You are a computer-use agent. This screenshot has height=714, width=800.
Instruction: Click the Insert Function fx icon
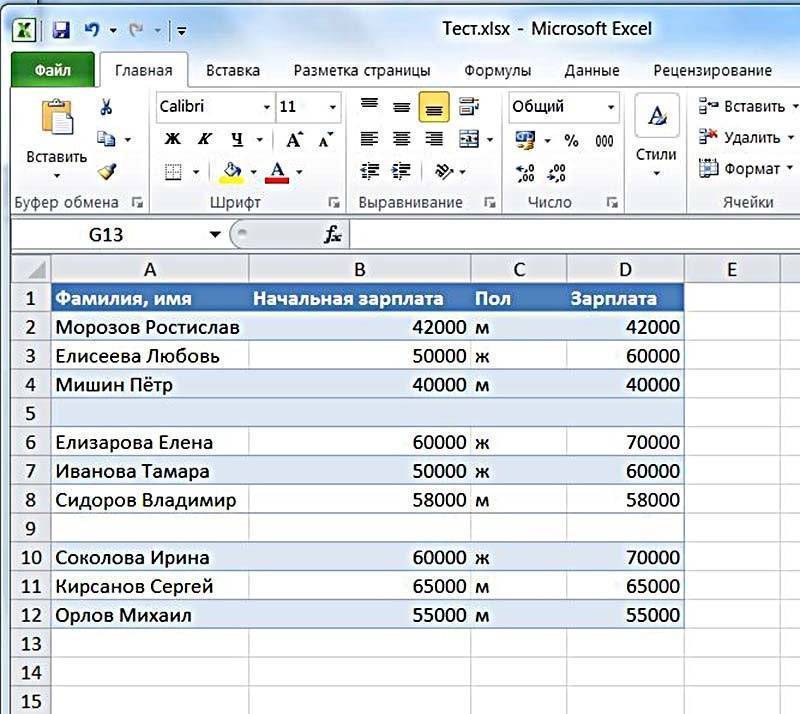click(x=332, y=234)
